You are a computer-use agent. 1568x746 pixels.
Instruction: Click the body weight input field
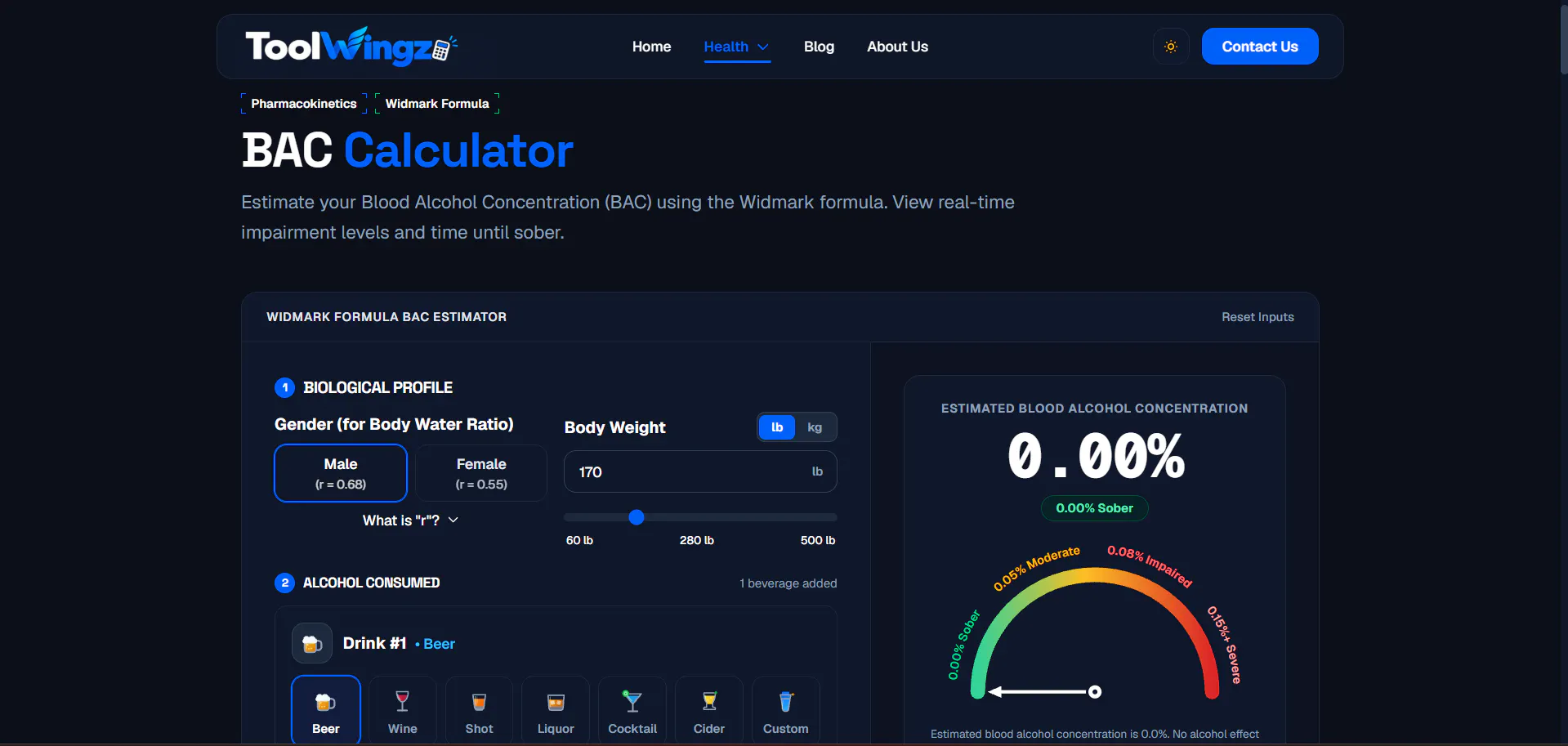700,471
